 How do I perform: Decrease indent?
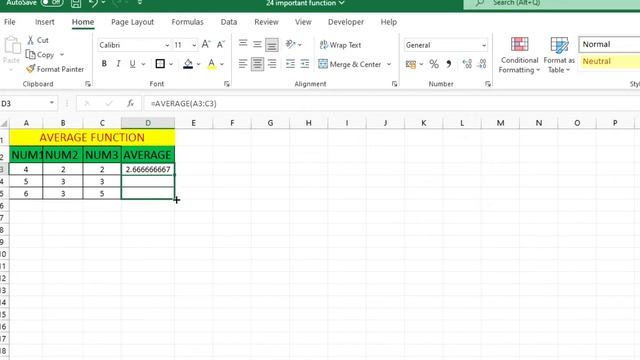point(290,64)
